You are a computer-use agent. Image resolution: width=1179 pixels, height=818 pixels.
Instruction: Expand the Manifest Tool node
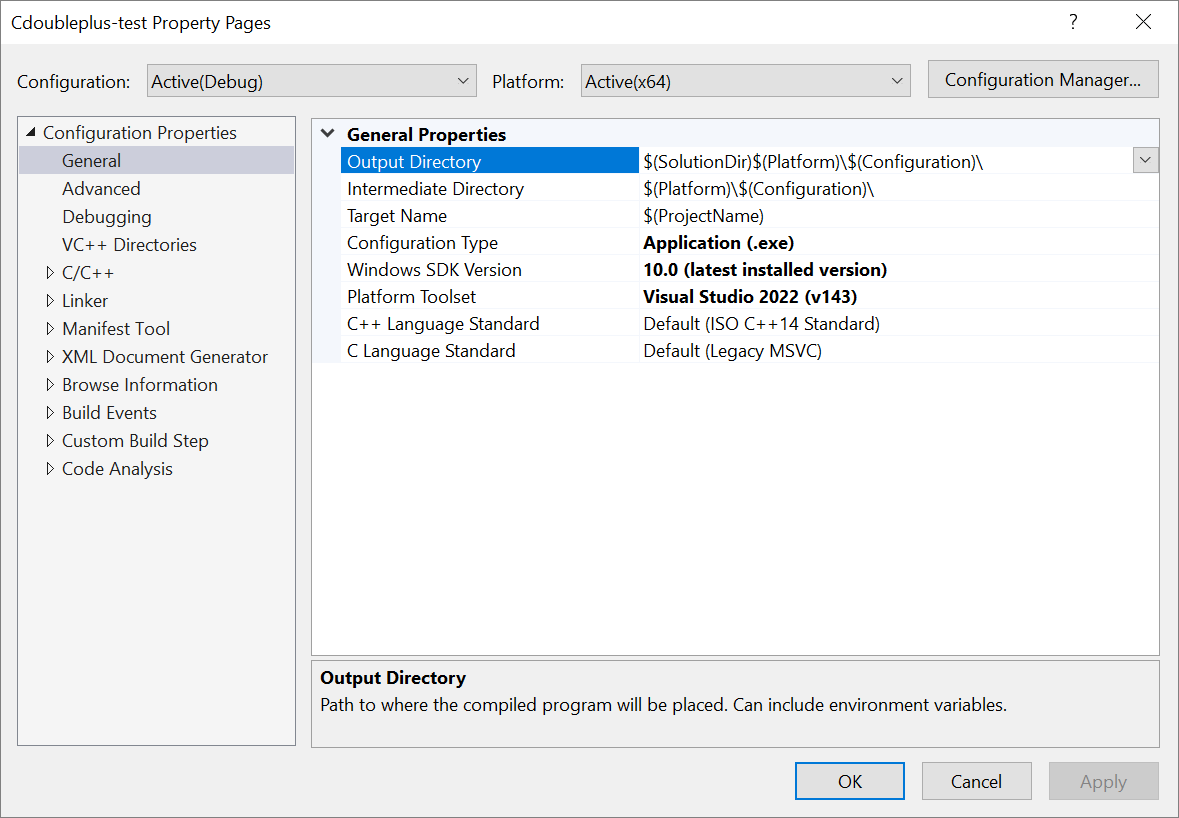[50, 328]
